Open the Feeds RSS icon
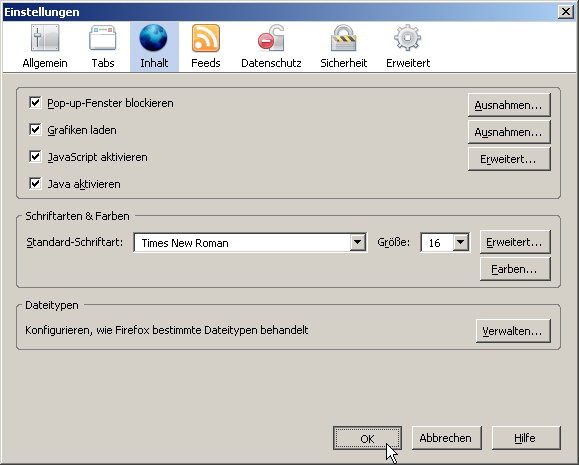This screenshot has height=465, width=579. (x=206, y=38)
